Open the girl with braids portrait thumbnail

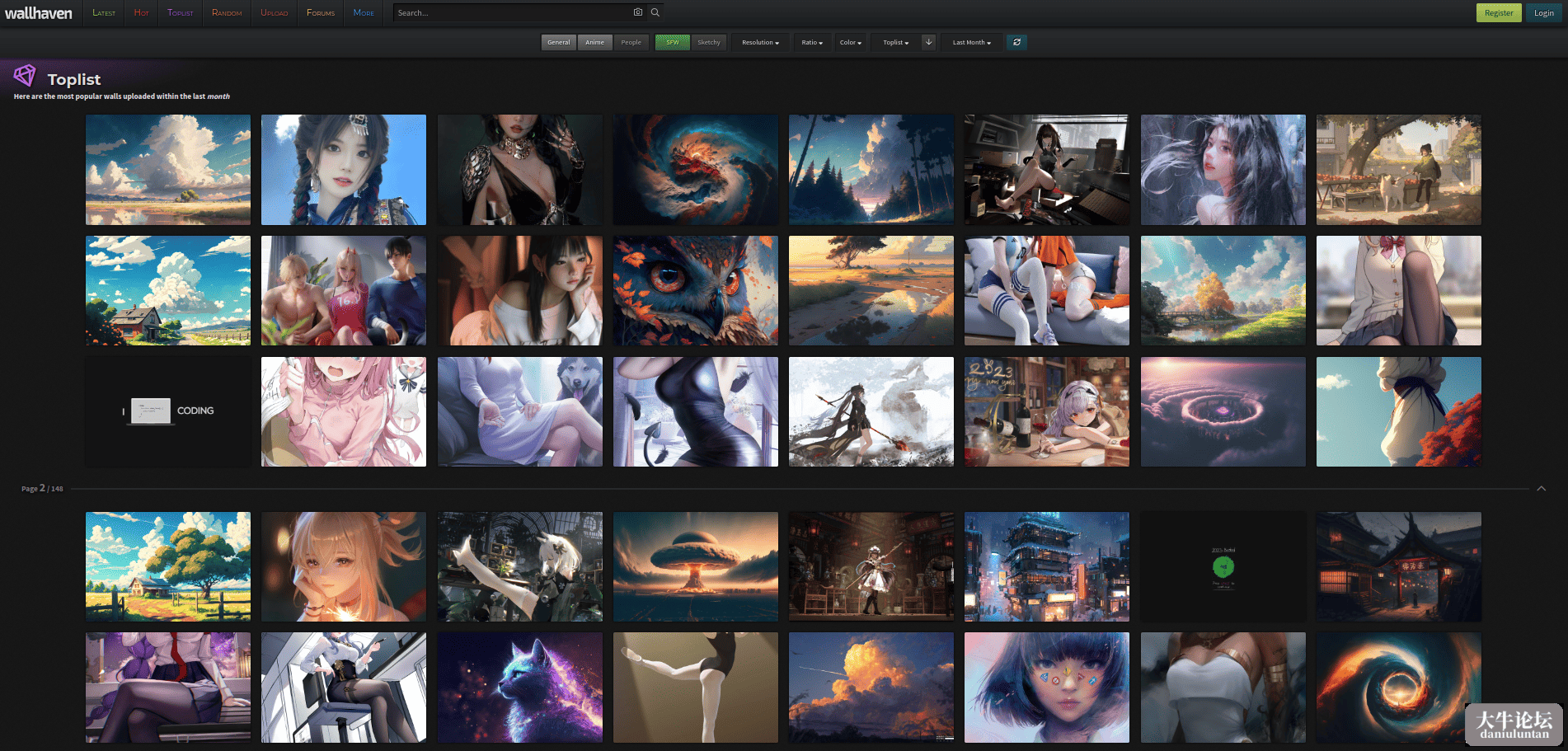click(344, 170)
